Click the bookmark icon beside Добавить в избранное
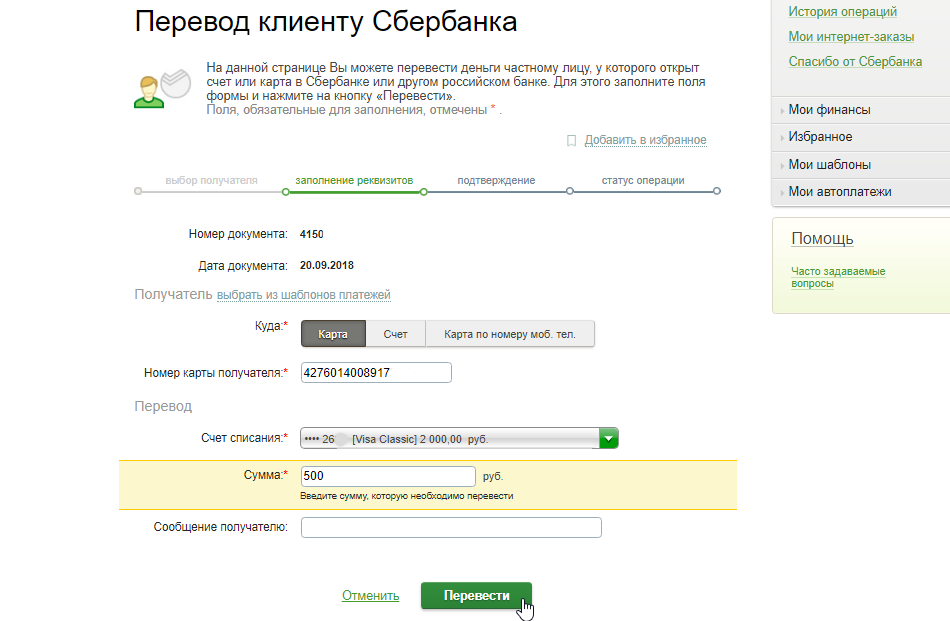The width and height of the screenshot is (950, 621). [x=571, y=141]
